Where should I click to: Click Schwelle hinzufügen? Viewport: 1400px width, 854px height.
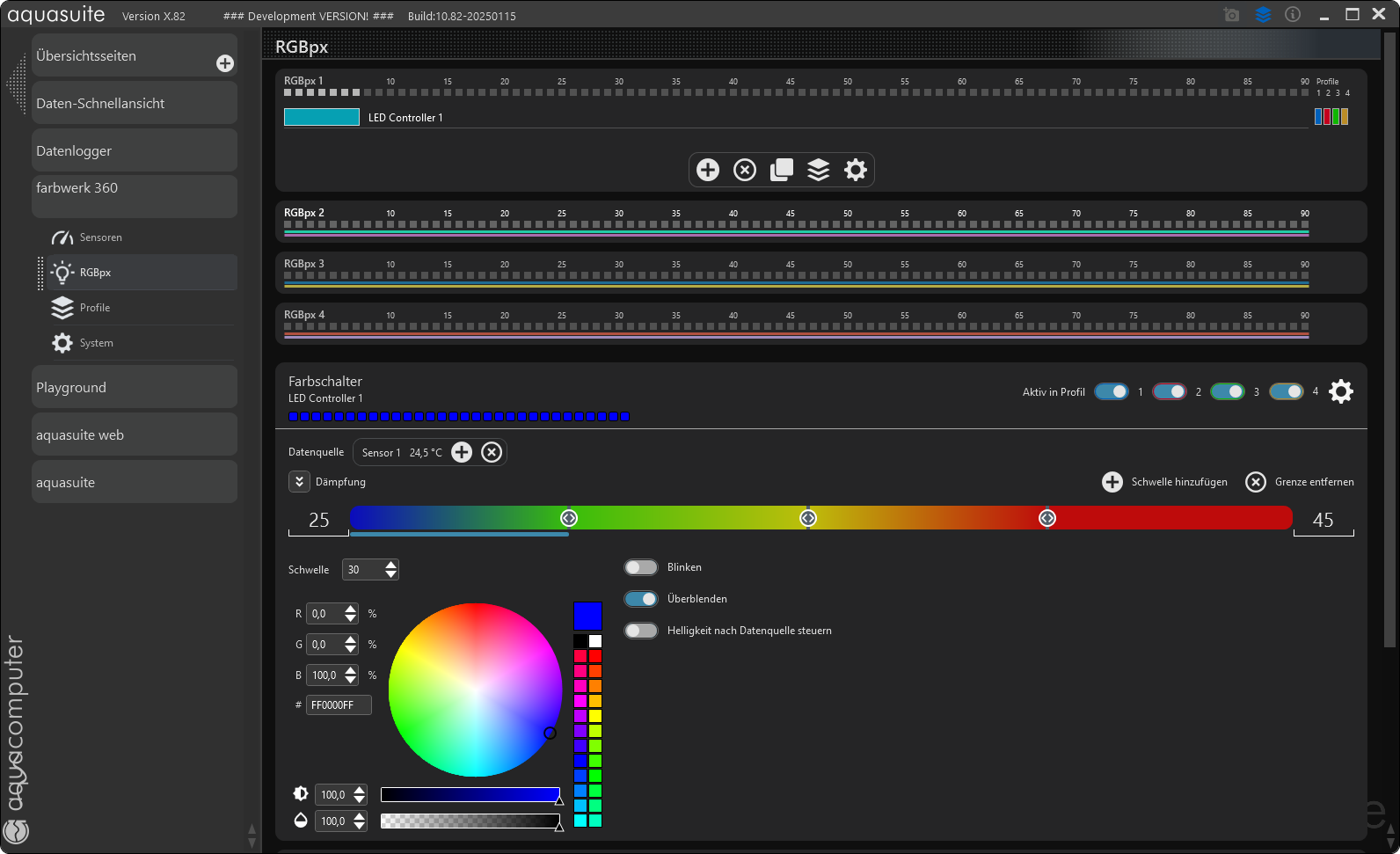pyautogui.click(x=1165, y=482)
